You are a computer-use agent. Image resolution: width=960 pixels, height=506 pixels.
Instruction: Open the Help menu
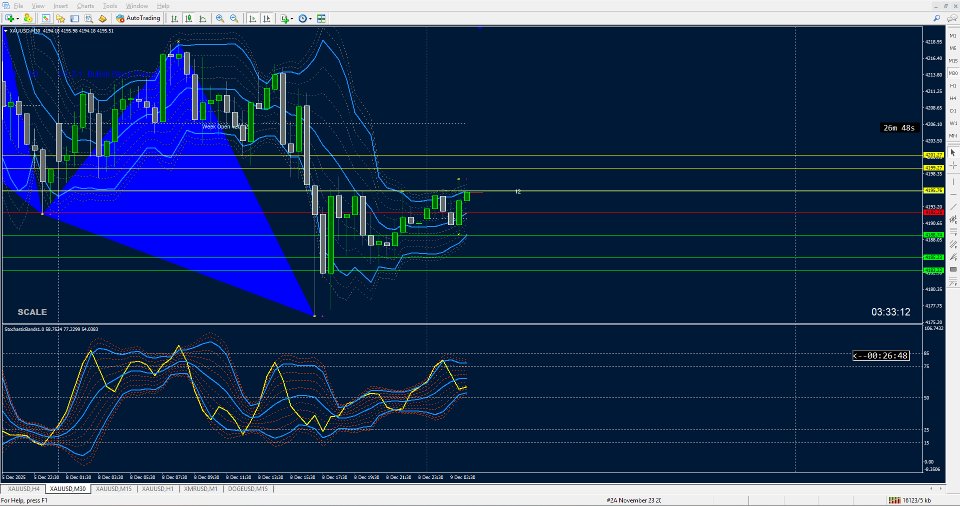point(163,6)
